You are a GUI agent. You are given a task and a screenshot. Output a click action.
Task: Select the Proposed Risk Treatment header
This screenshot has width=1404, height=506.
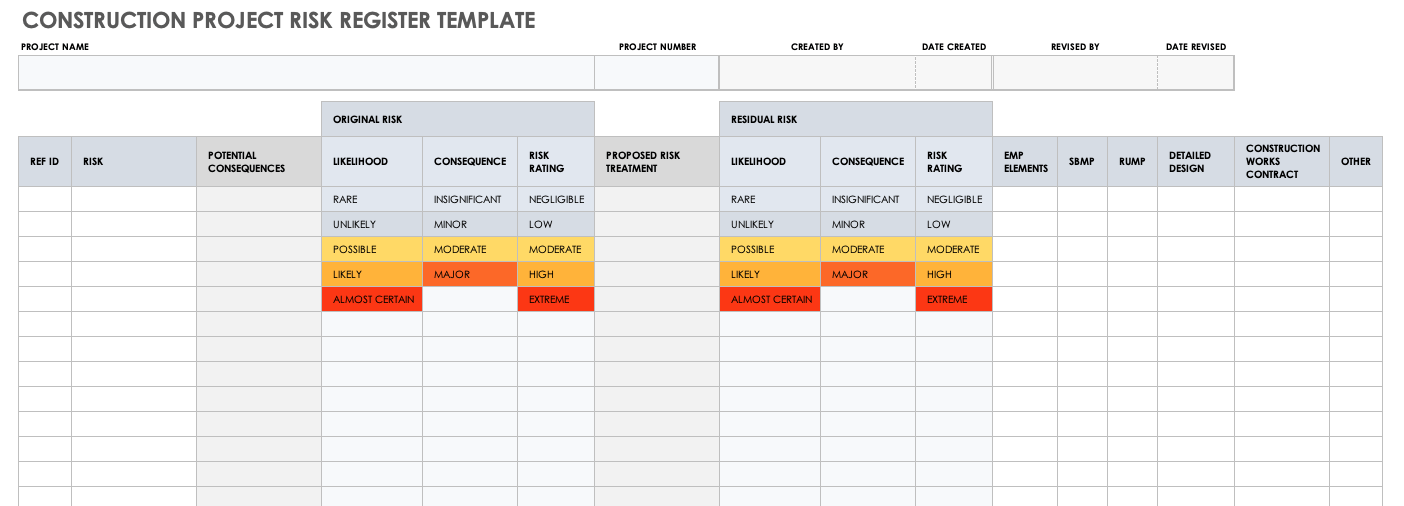click(x=656, y=161)
